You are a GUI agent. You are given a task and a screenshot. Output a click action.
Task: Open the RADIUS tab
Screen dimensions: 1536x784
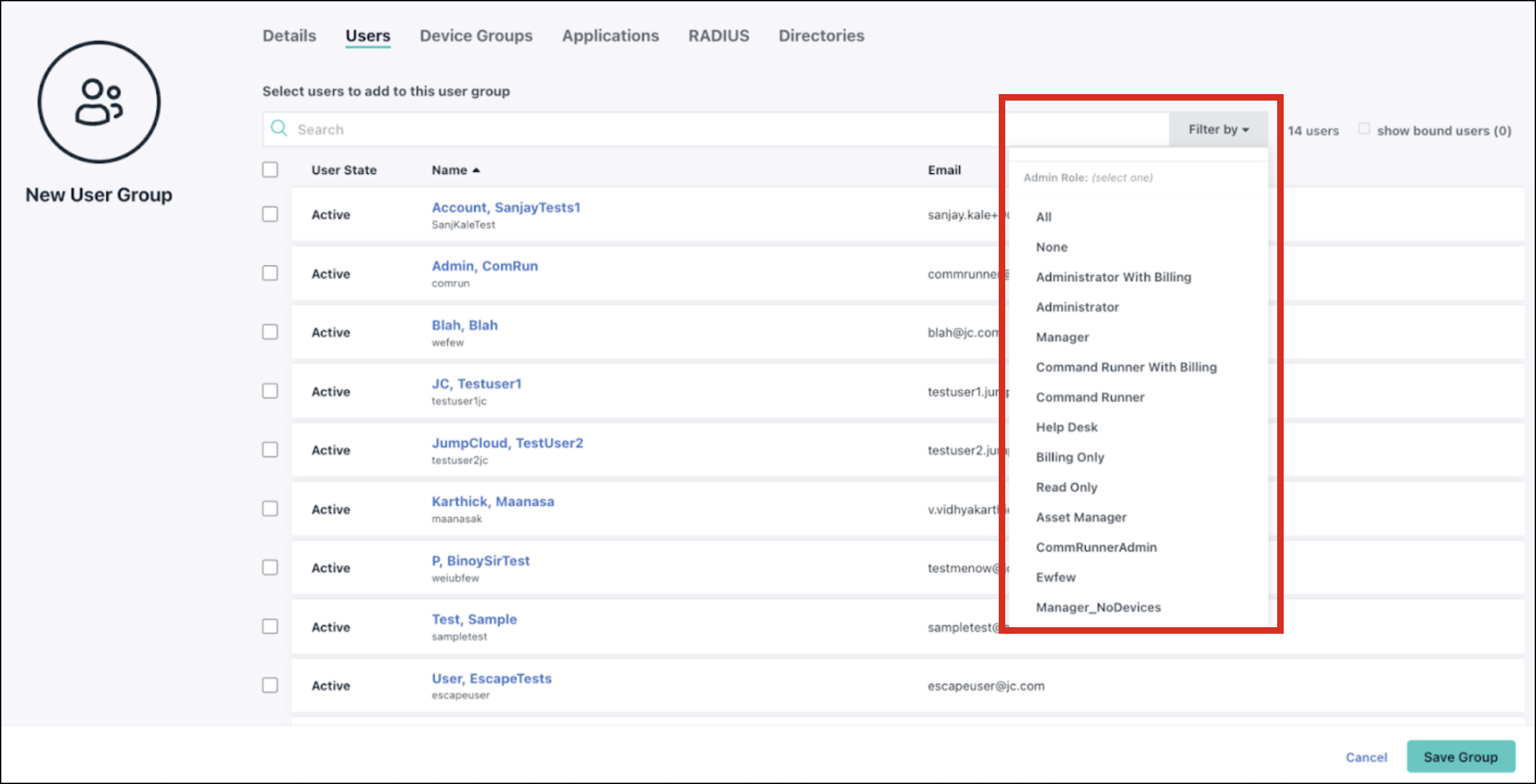(718, 36)
